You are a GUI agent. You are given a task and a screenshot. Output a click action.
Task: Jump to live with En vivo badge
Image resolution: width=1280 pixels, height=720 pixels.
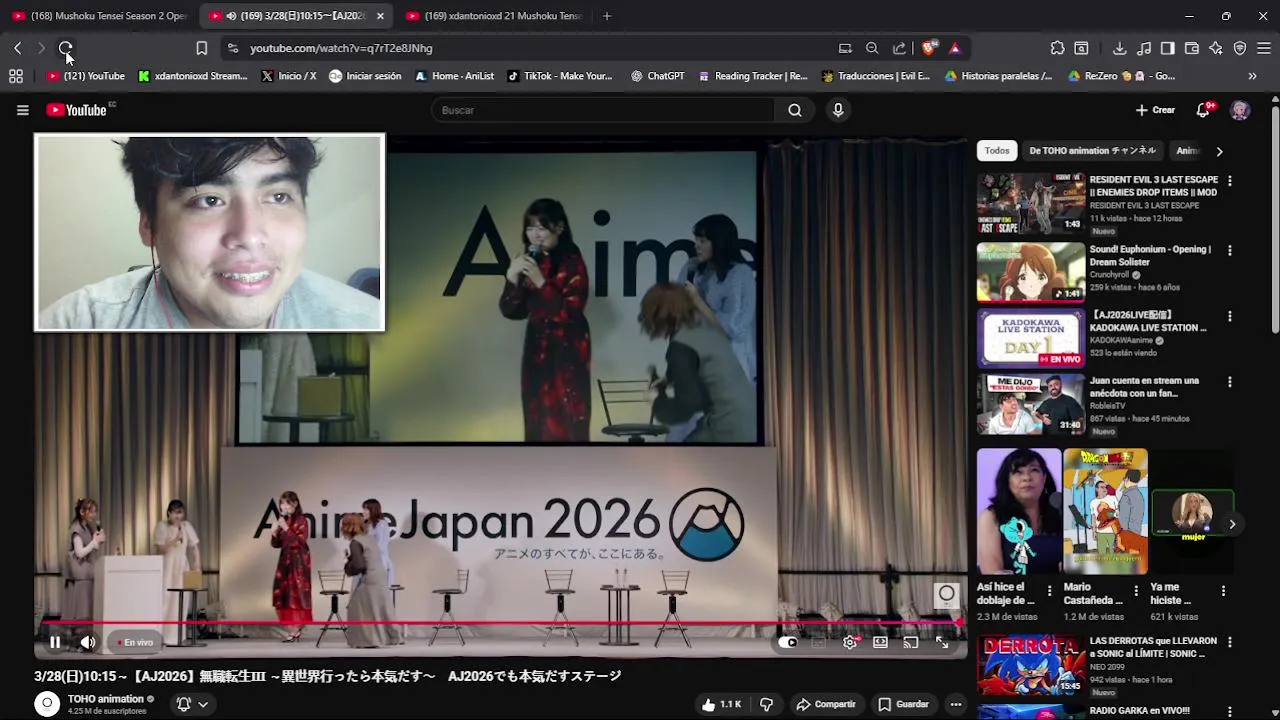tap(135, 642)
